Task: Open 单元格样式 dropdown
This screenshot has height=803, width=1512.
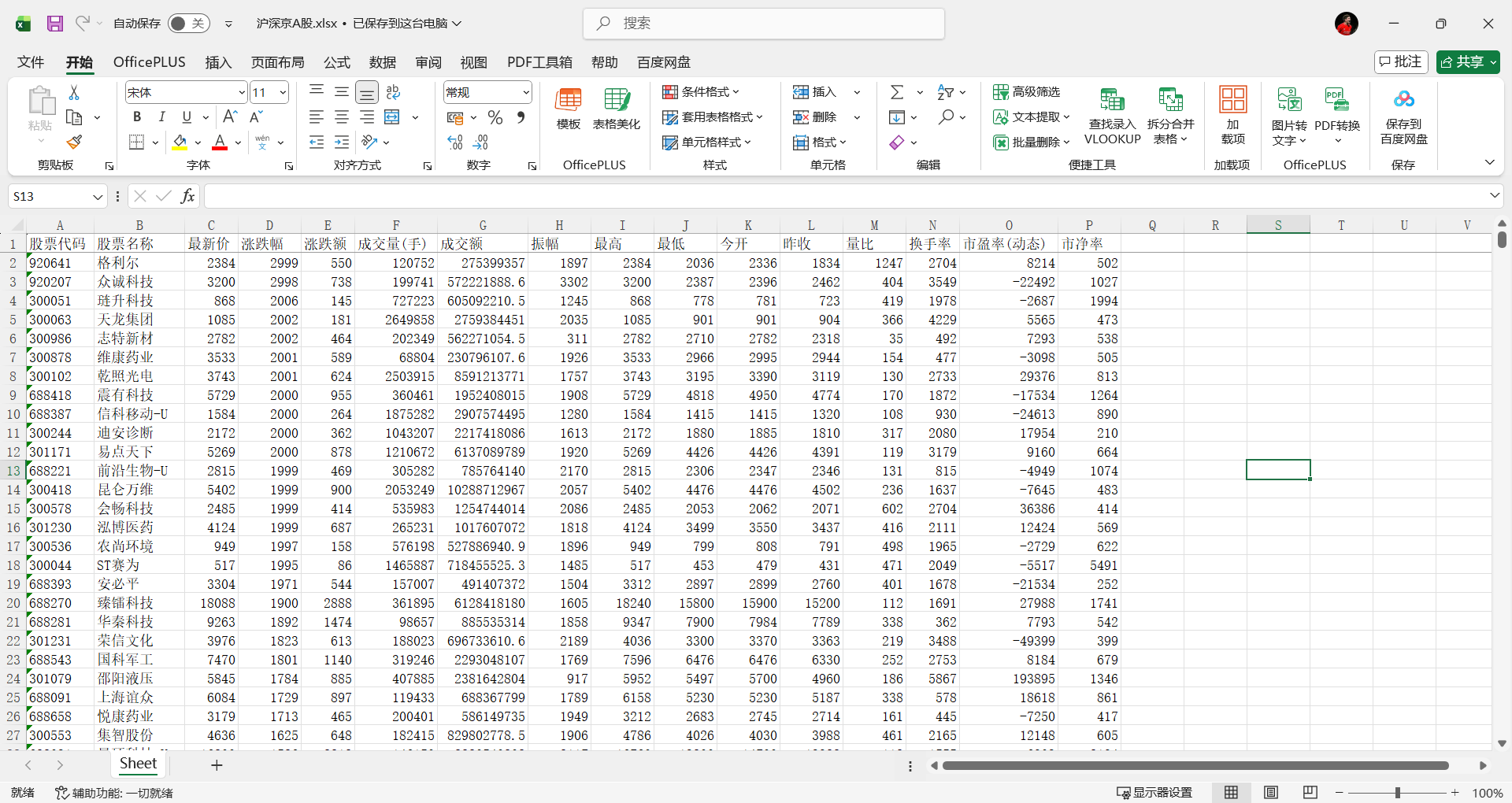Action: click(706, 142)
